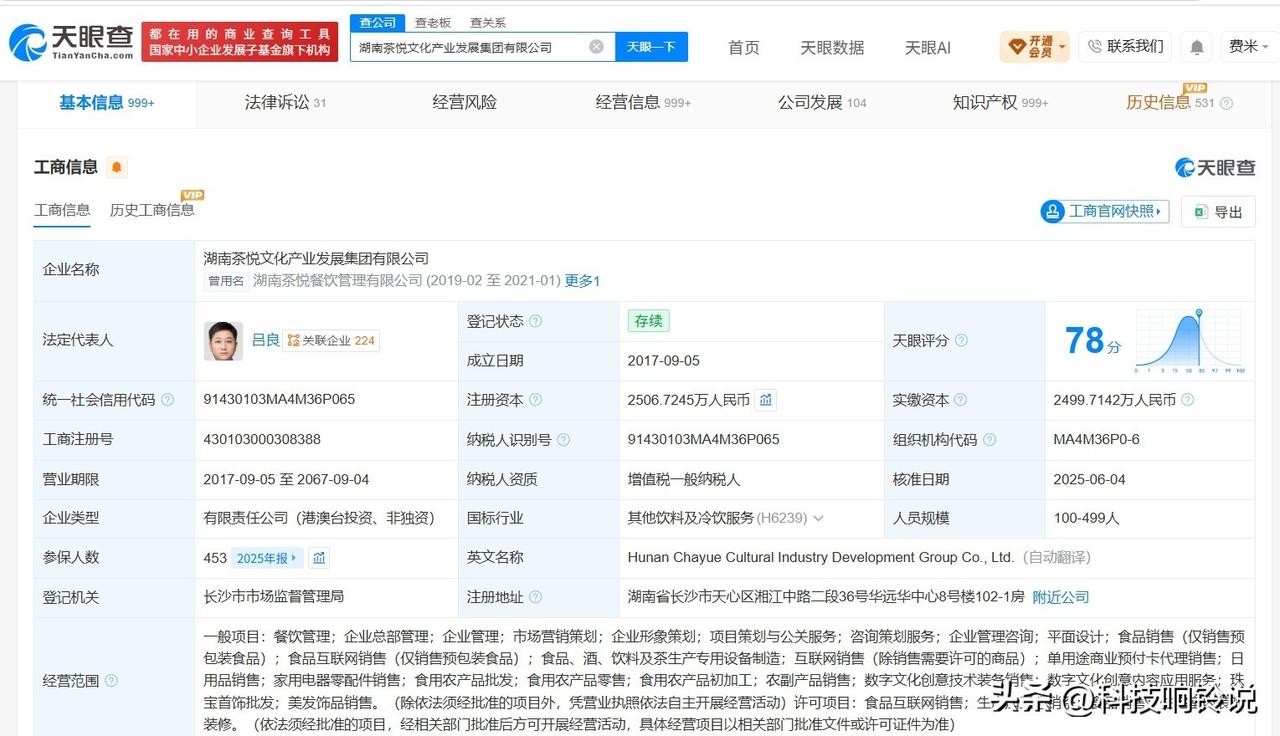Click the help icon beside 统一社会信用代码

167,400
